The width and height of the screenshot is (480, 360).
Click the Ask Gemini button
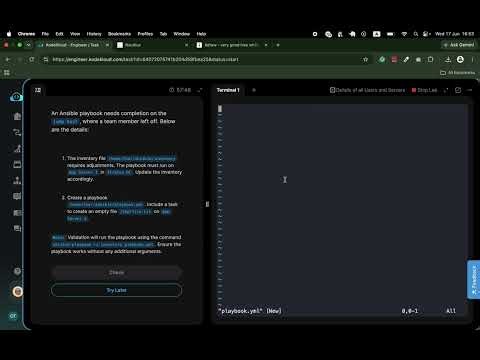459,45
